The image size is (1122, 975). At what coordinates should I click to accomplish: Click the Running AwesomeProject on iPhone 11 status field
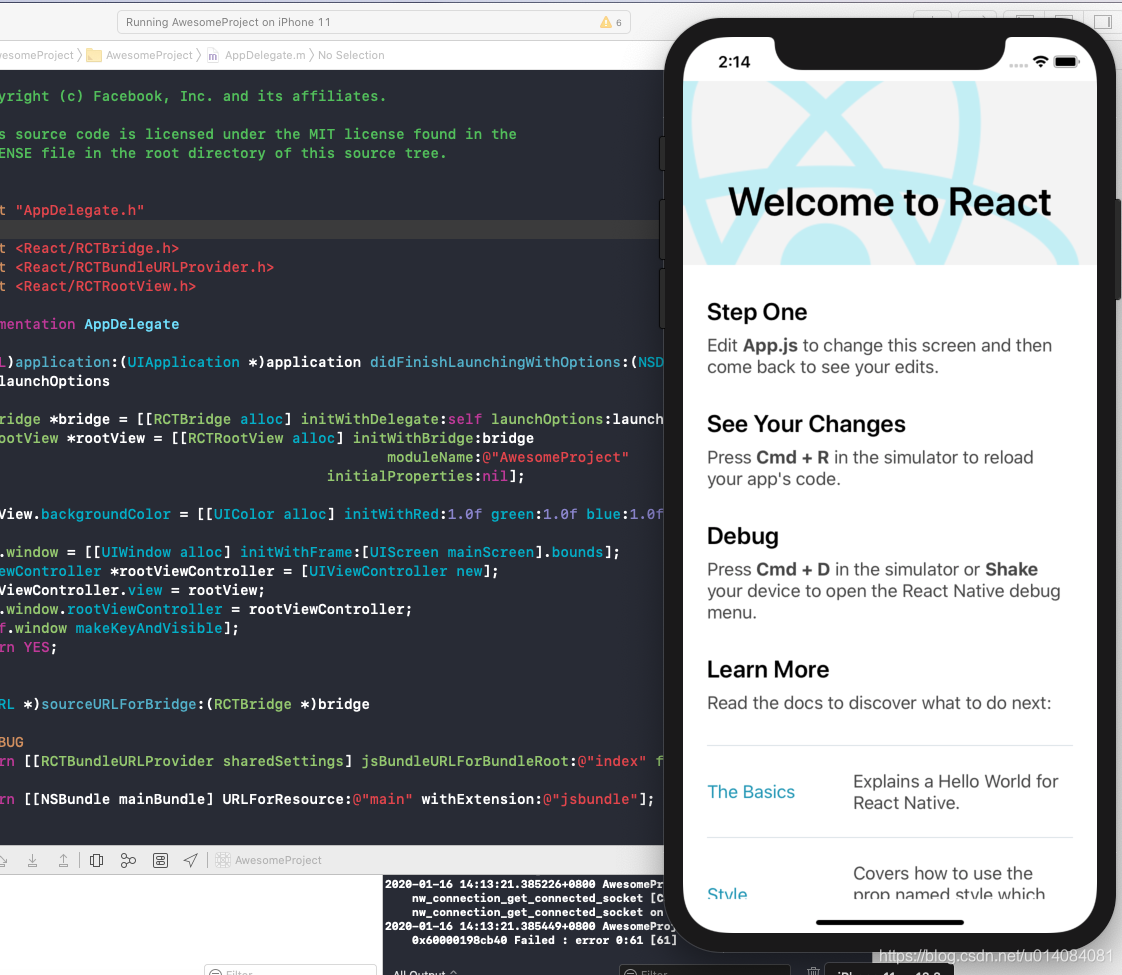pos(374,22)
